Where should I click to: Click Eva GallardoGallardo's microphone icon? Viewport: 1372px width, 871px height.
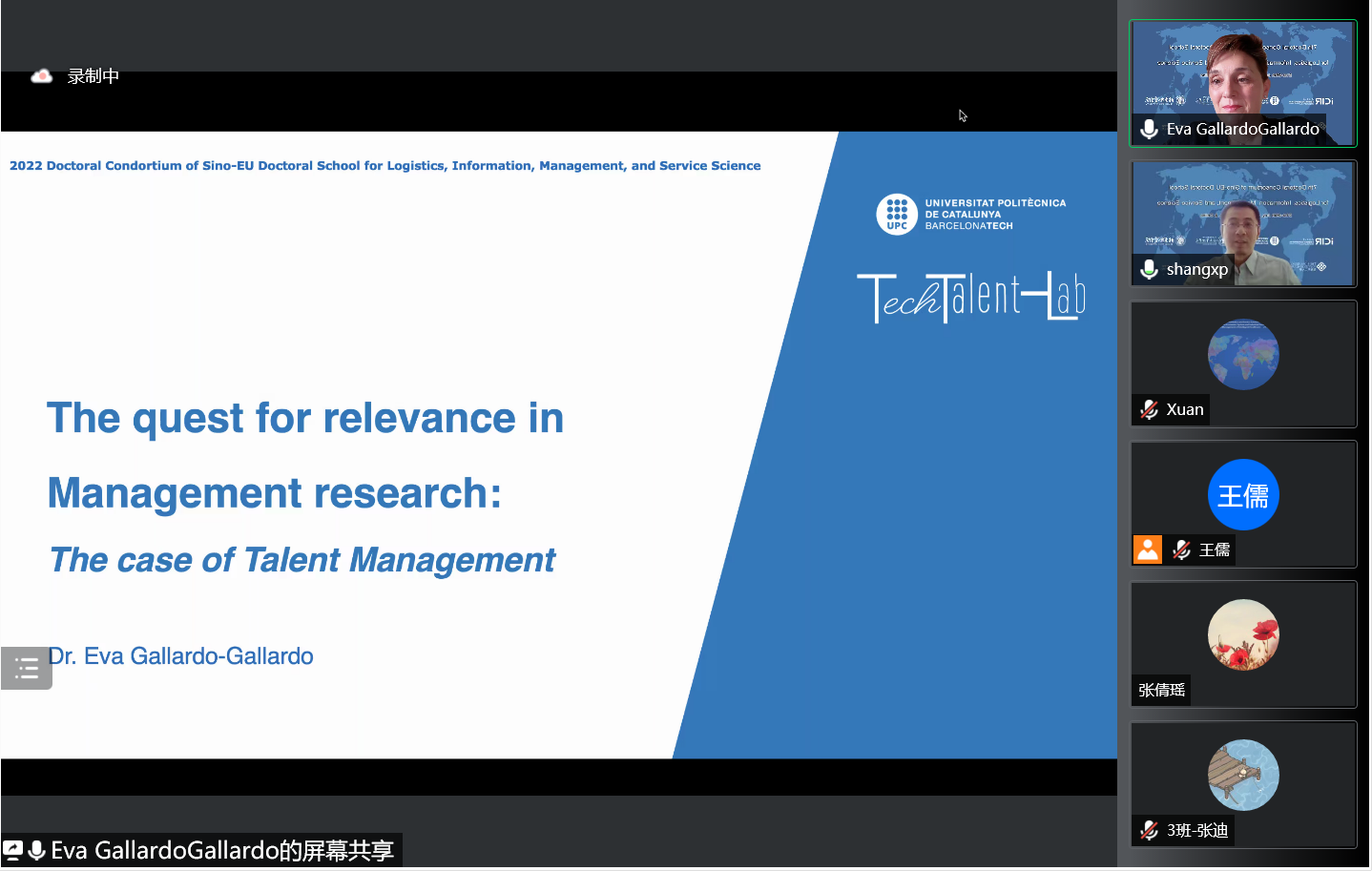(x=1149, y=129)
